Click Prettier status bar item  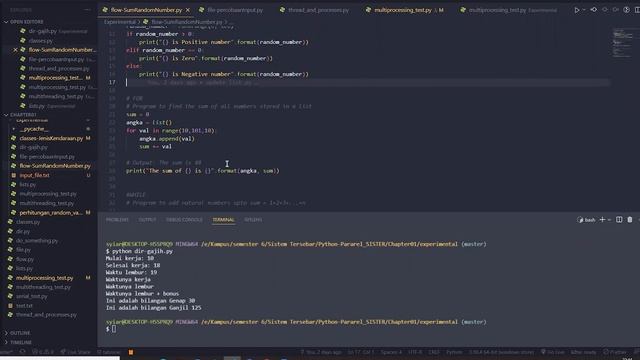coord(615,352)
